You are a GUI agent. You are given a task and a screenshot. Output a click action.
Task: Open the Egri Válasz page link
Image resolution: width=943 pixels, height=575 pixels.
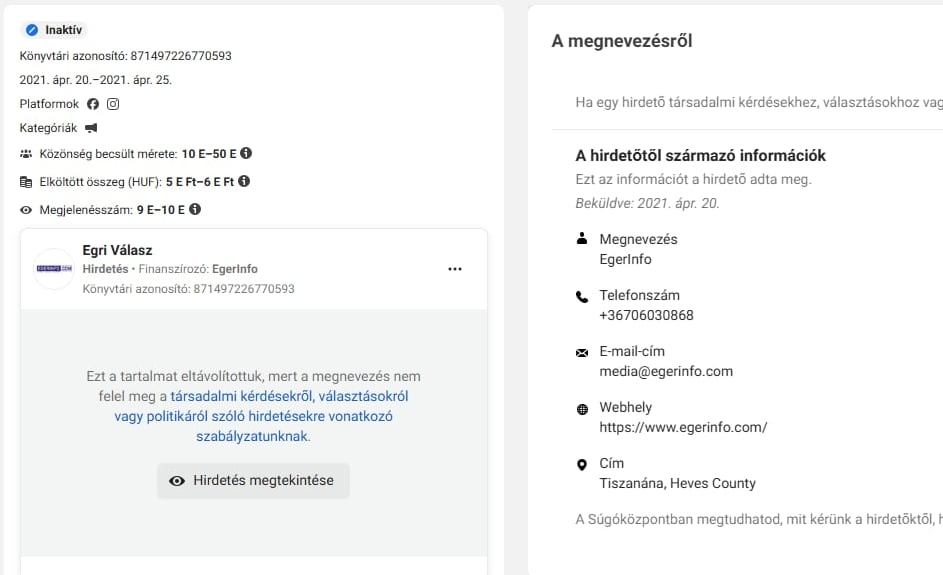[117, 250]
